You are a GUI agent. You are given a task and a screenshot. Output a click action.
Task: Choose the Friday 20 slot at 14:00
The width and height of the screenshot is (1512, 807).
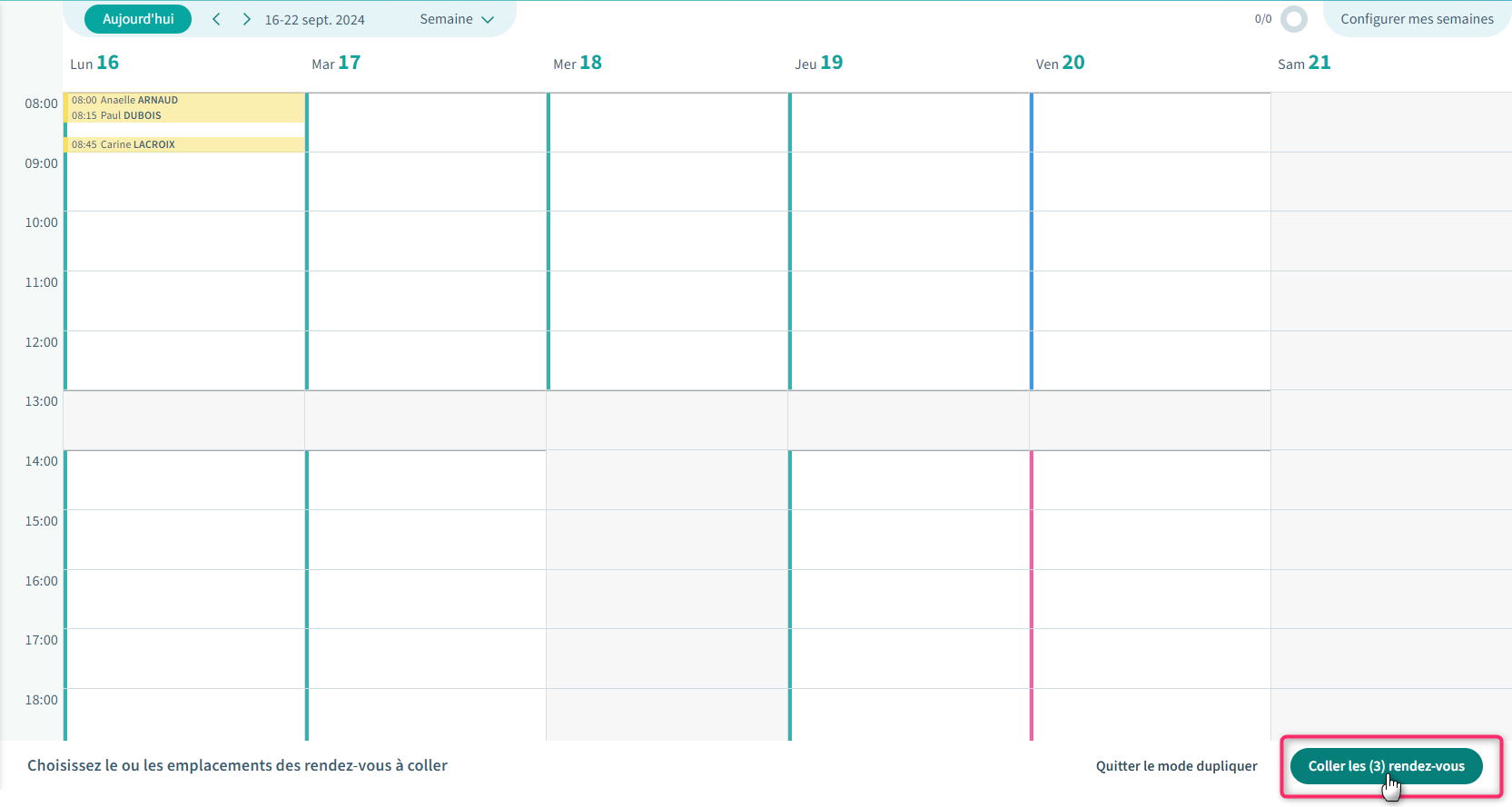[1151, 479]
